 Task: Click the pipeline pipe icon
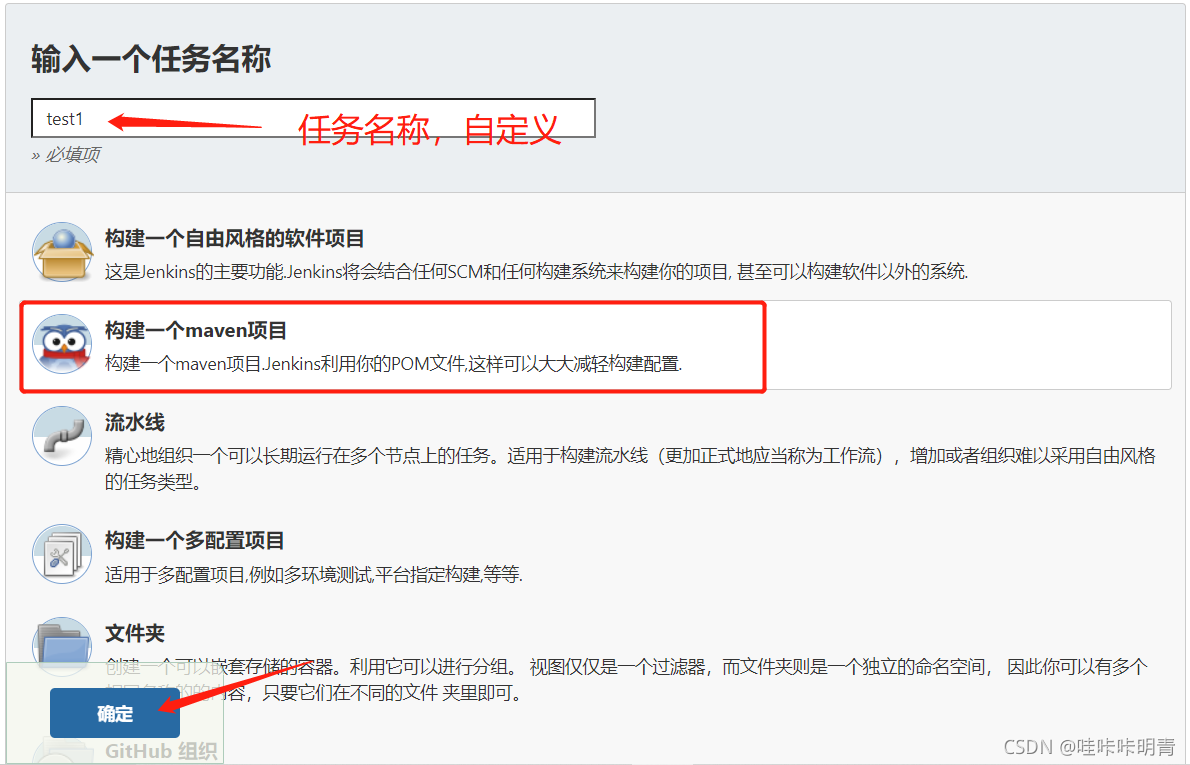62,436
